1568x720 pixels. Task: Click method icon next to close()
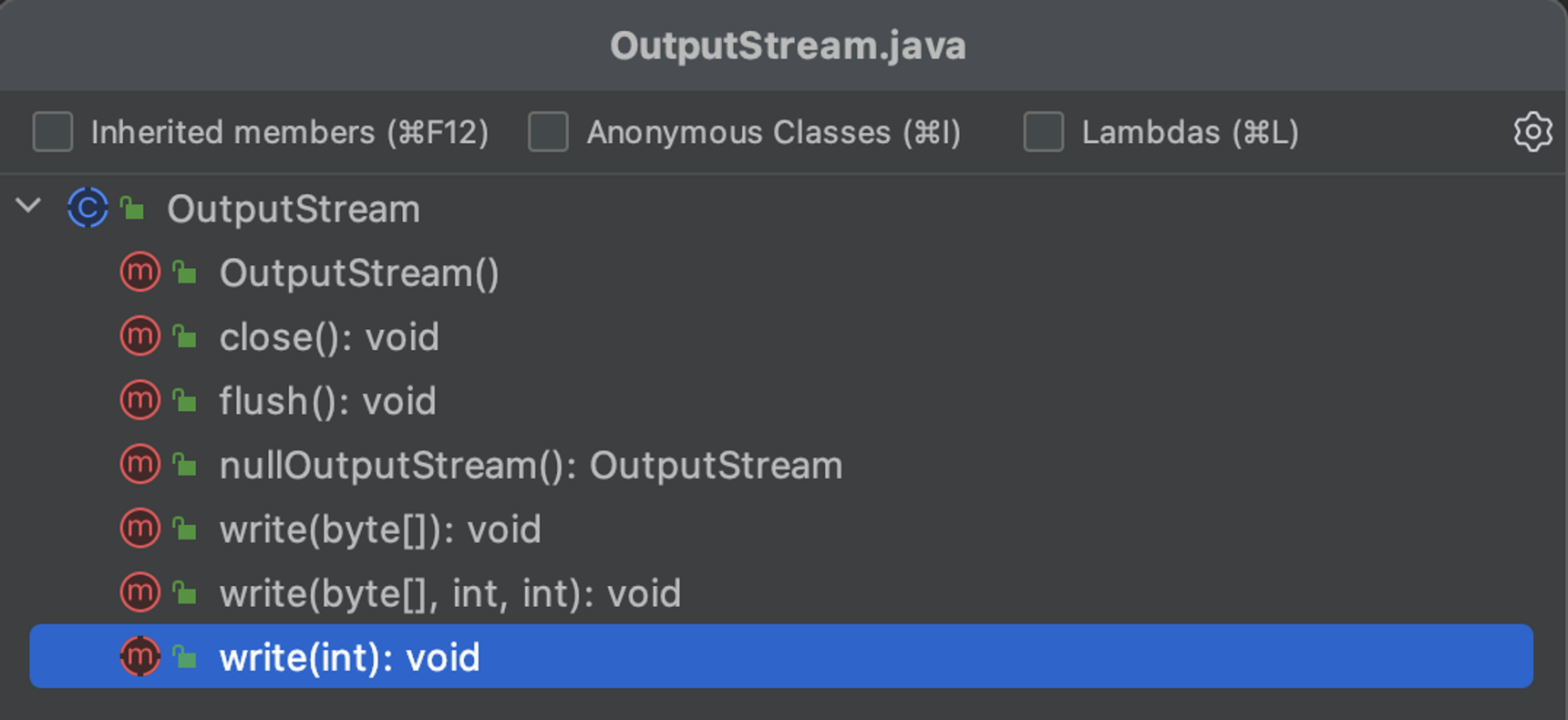(x=139, y=336)
